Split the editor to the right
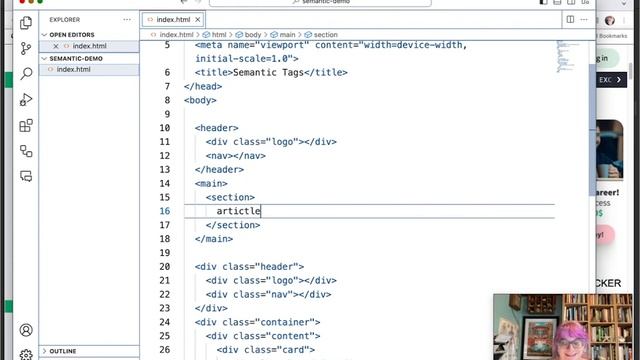 (x=570, y=19)
